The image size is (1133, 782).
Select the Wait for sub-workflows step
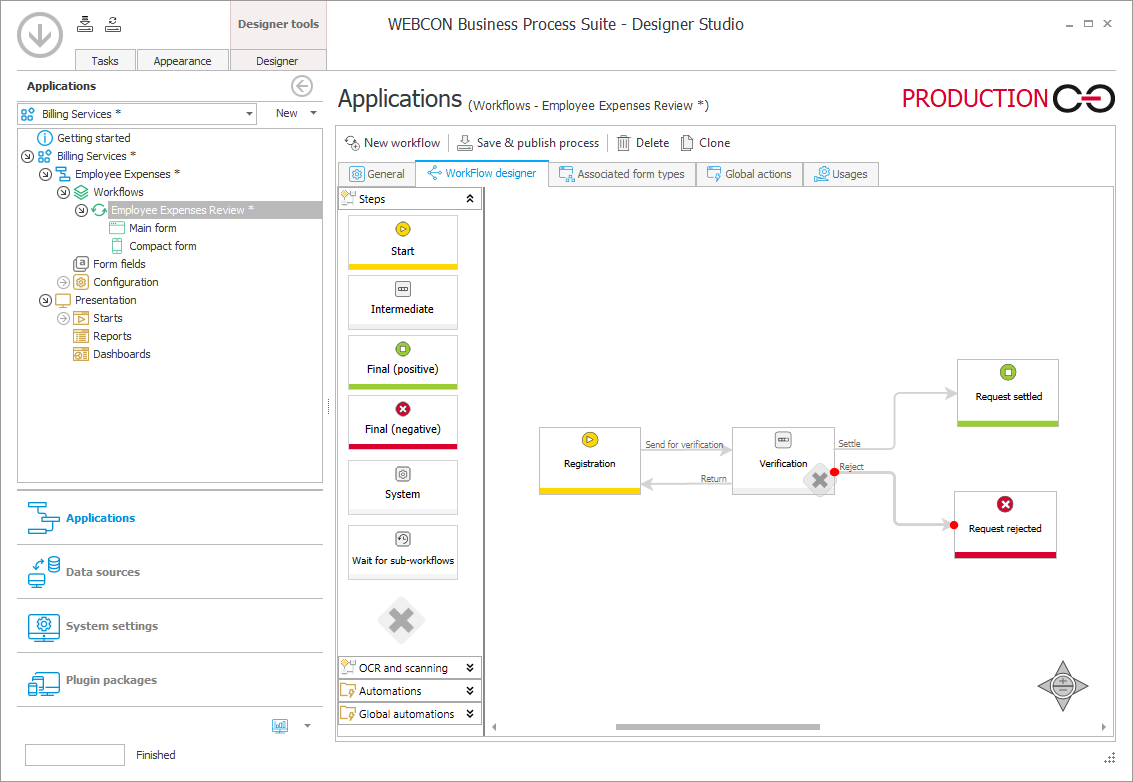(402, 552)
